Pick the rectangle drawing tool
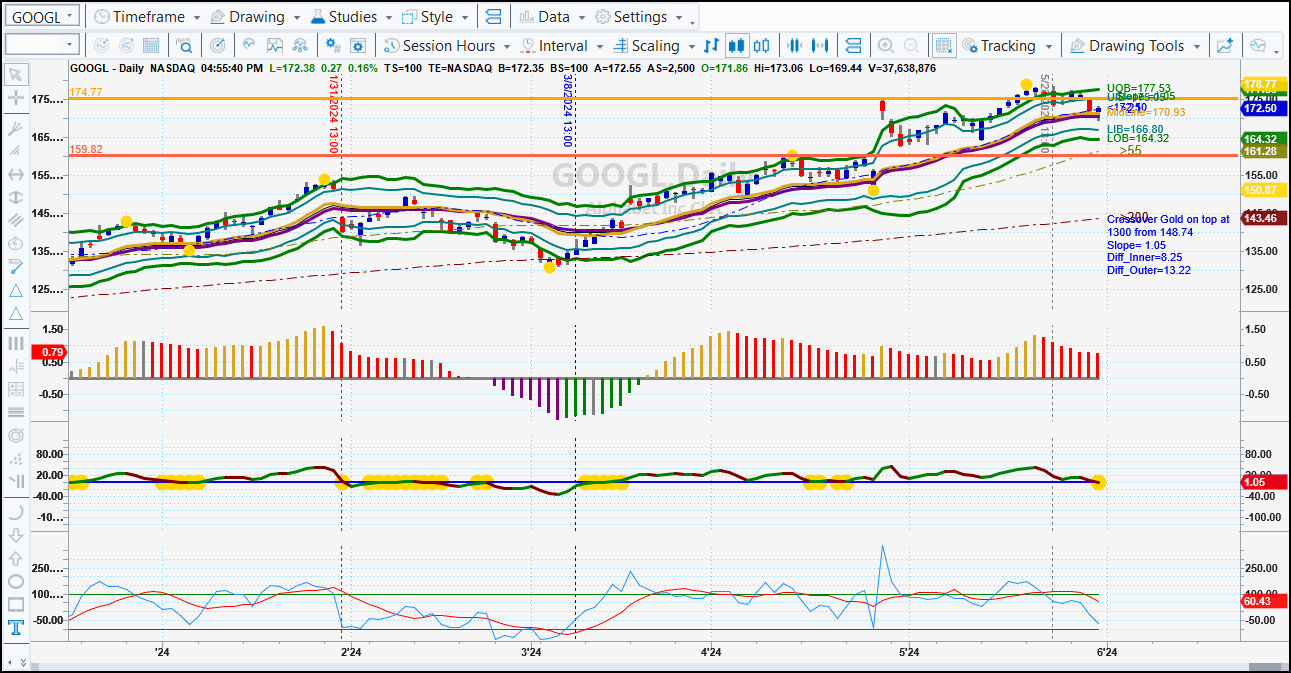 [16, 604]
